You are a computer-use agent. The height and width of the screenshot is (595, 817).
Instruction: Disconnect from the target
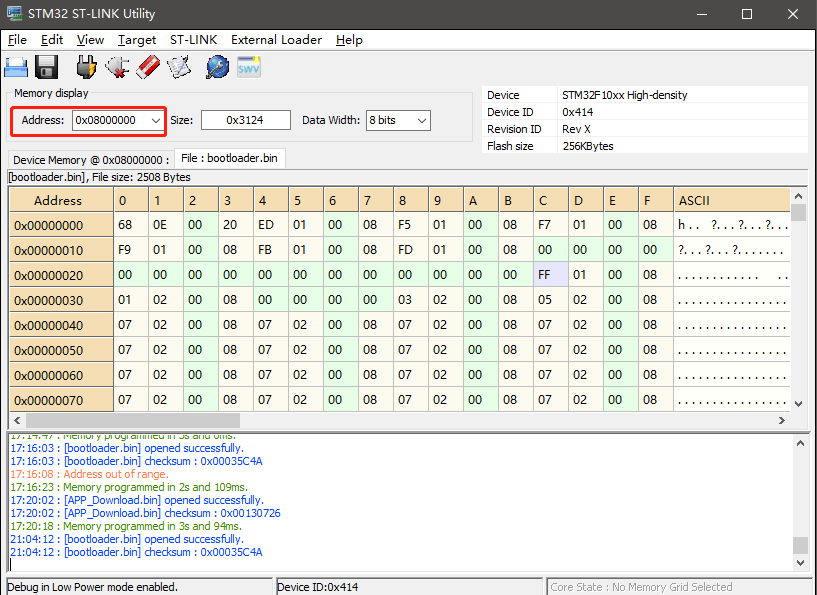[x=118, y=66]
